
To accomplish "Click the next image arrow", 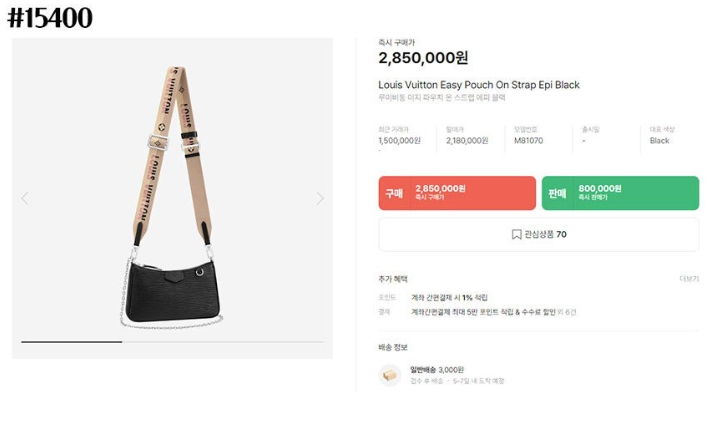I will coord(320,198).
